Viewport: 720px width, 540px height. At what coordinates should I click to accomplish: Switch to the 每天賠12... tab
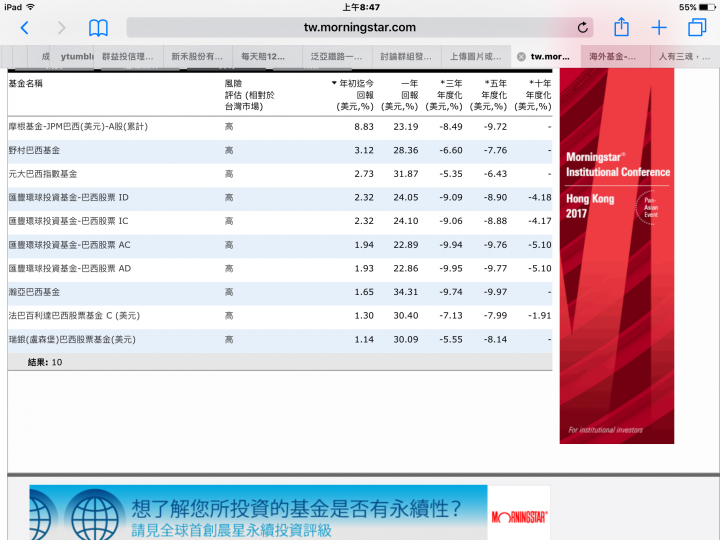(267, 56)
